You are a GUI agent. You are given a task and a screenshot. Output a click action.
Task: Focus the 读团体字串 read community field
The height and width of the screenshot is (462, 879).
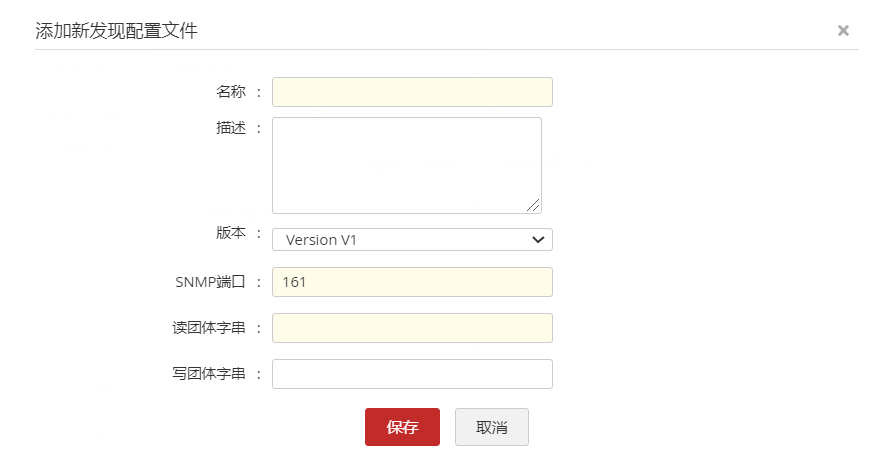[x=412, y=328]
